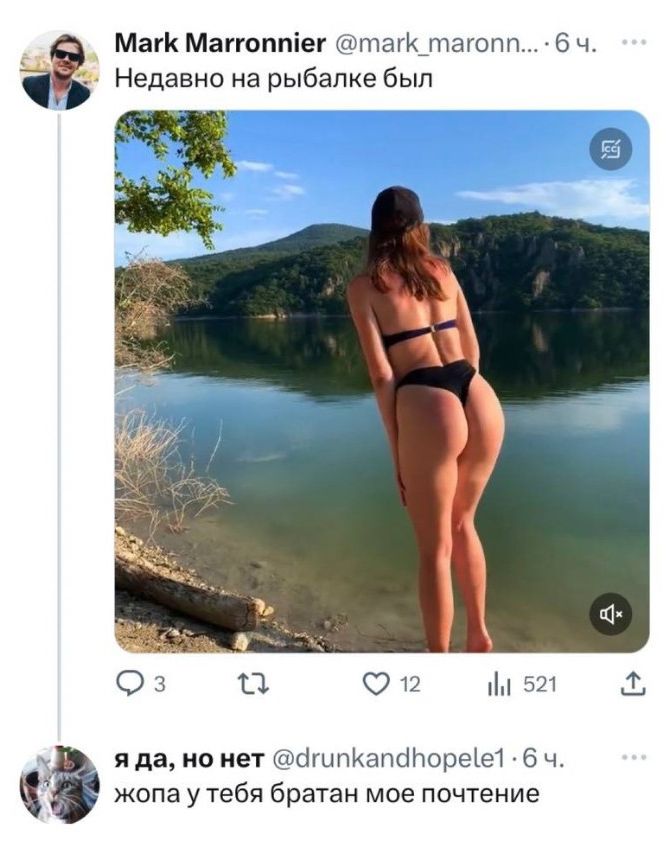The height and width of the screenshot is (841, 671).
Task: Click the 'я да, но нет' display name
Action: click(189, 758)
